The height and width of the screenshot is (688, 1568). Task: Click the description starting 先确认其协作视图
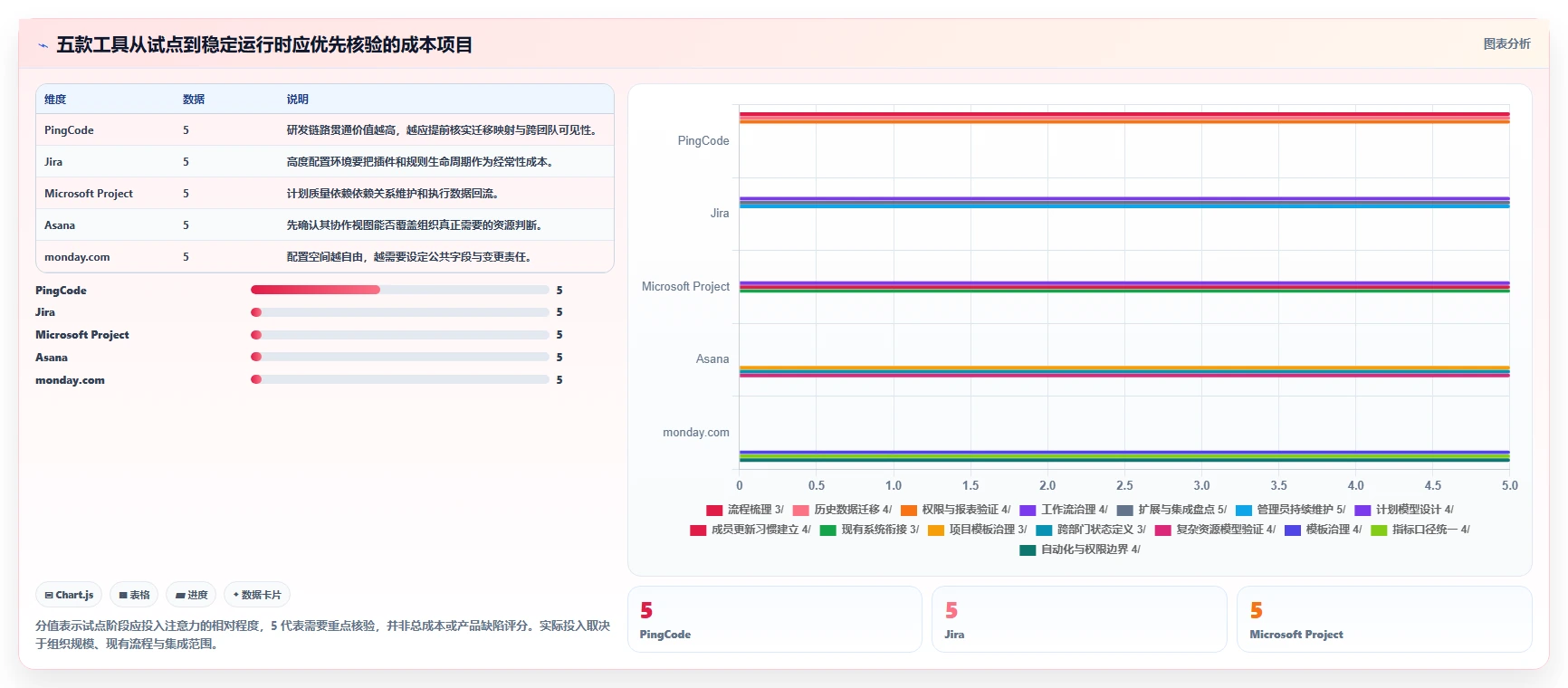pos(415,225)
